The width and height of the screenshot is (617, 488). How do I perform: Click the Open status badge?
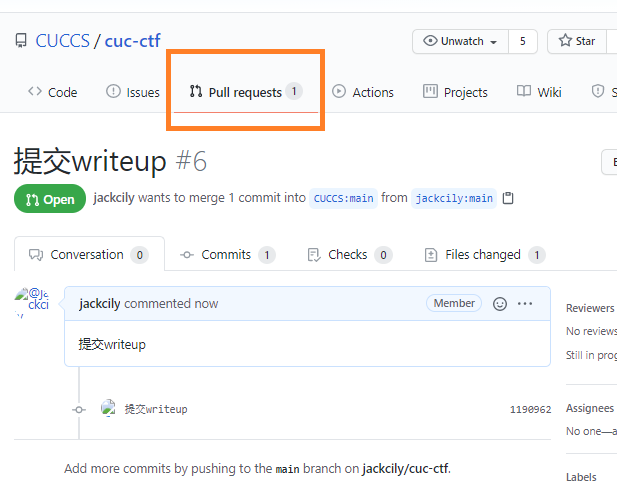[50, 199]
